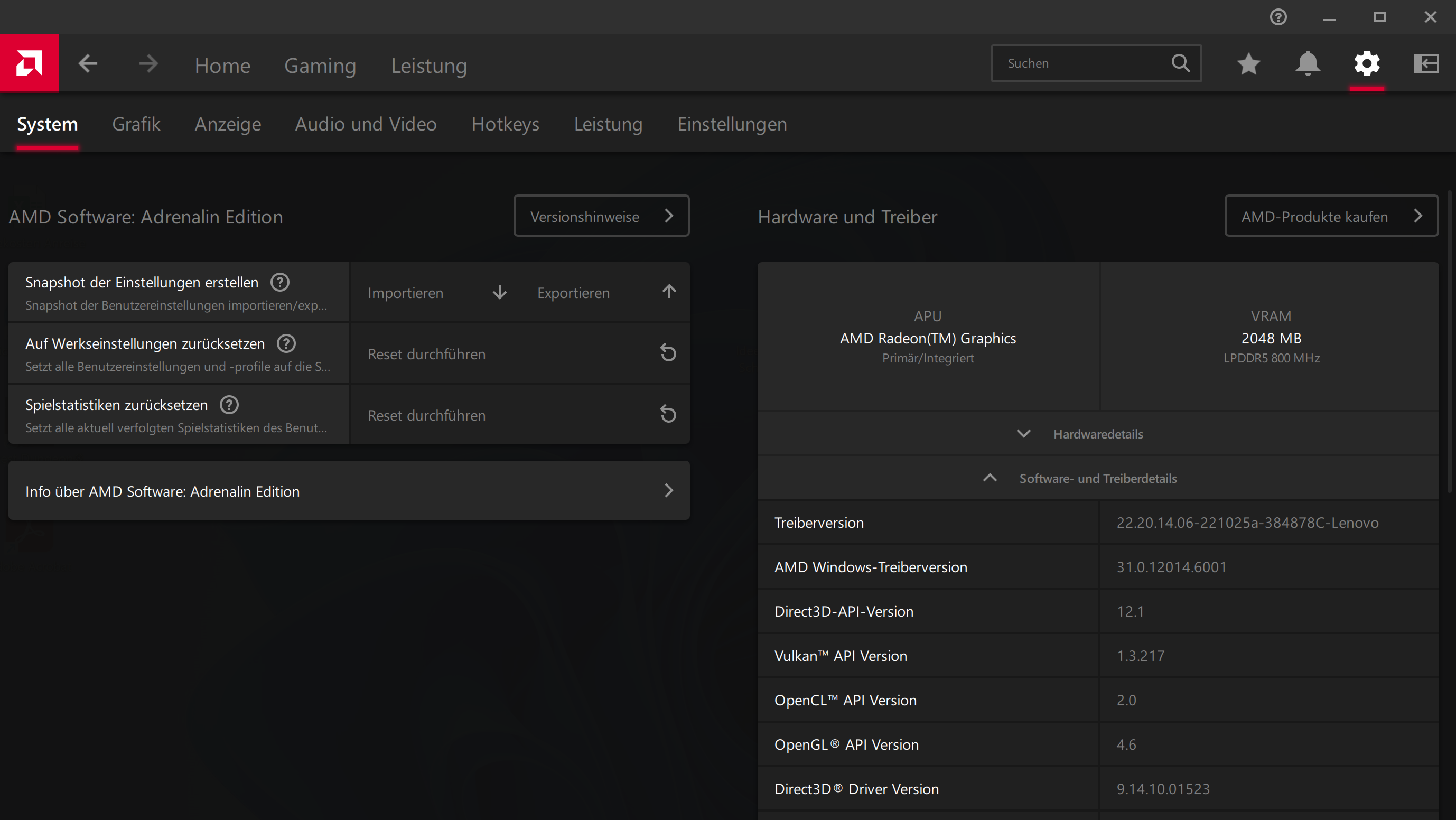The height and width of the screenshot is (820, 1456).
Task: Show help for Auf Werkseinstellungen zurücksetzen
Action: tap(286, 343)
